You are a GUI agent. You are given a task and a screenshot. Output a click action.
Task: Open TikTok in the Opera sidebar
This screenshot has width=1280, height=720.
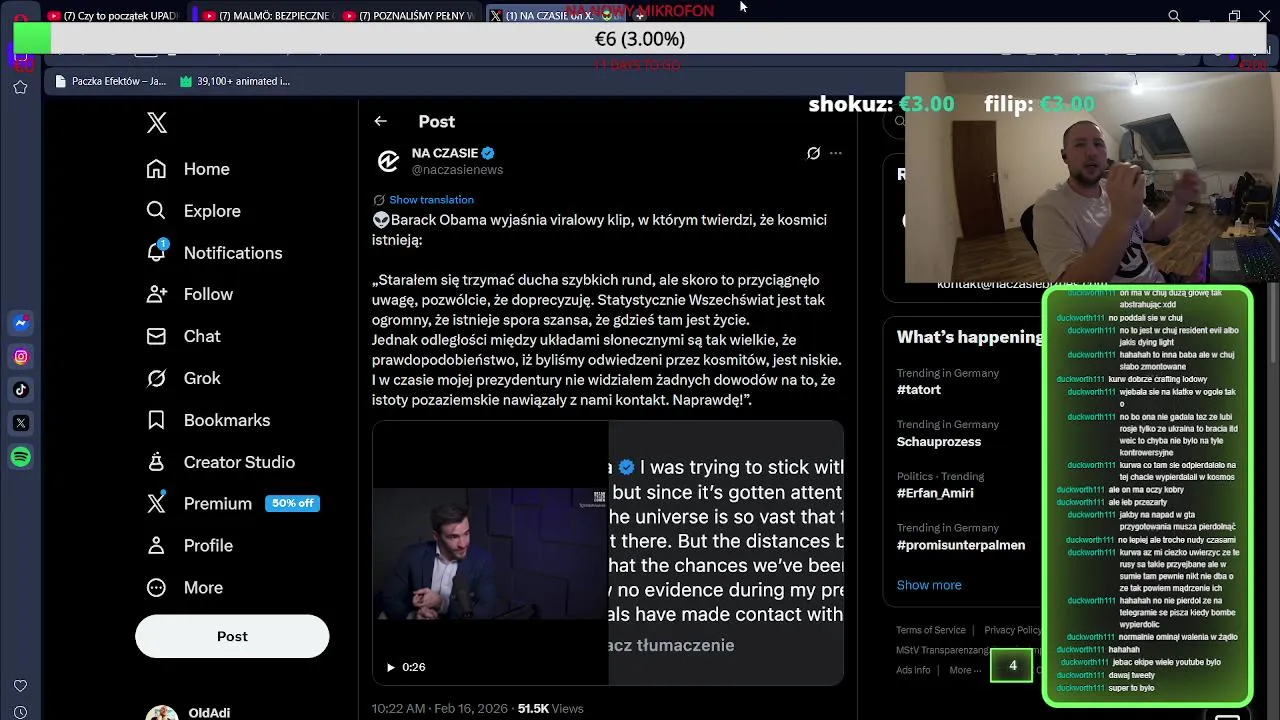[21, 390]
